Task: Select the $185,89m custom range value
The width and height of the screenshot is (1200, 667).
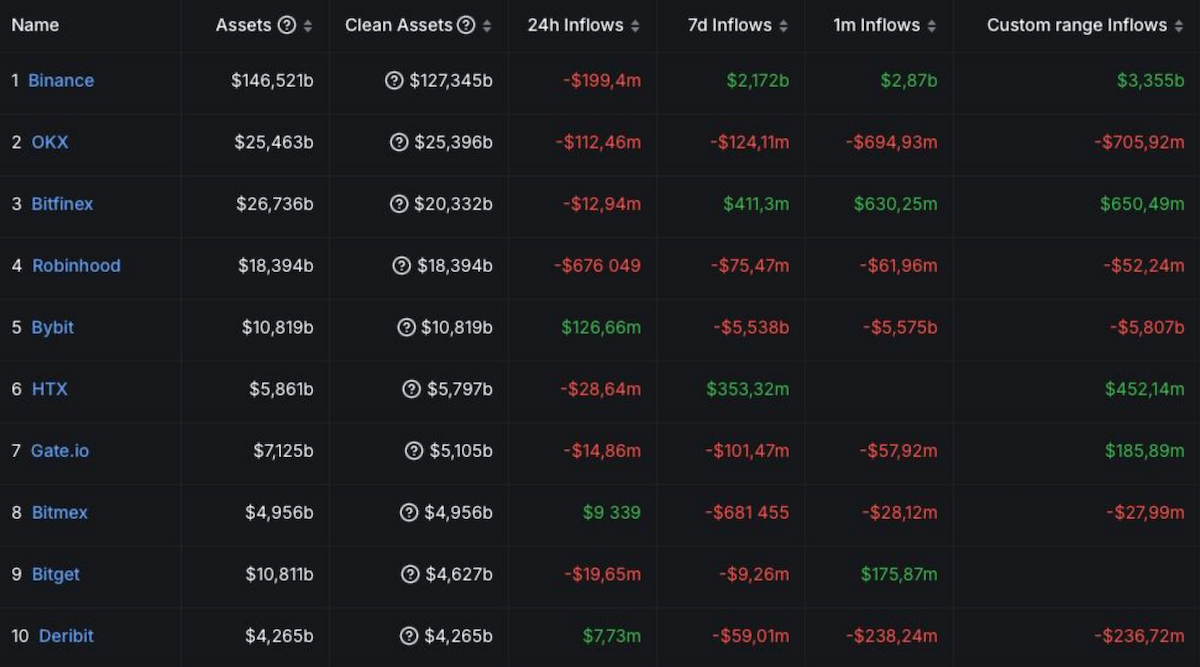Action: (x=1145, y=451)
